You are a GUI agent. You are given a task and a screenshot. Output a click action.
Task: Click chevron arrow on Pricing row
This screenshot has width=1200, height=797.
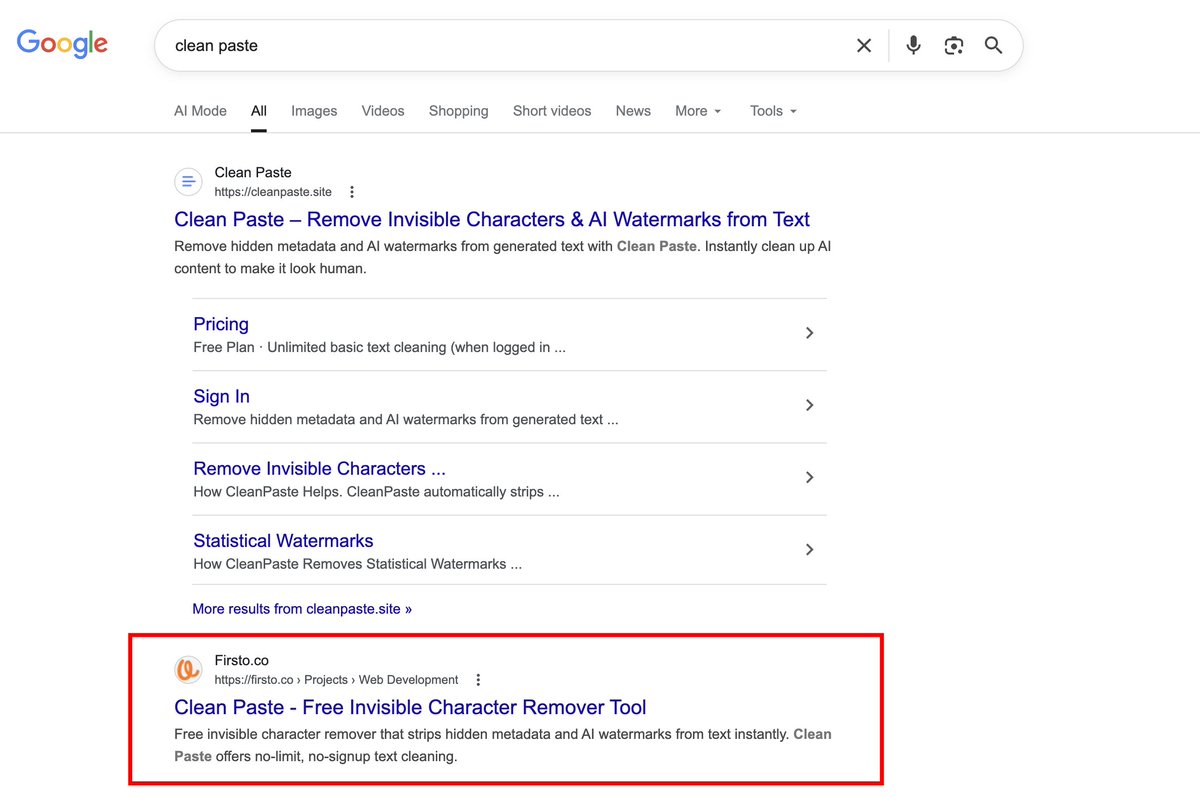coord(810,333)
